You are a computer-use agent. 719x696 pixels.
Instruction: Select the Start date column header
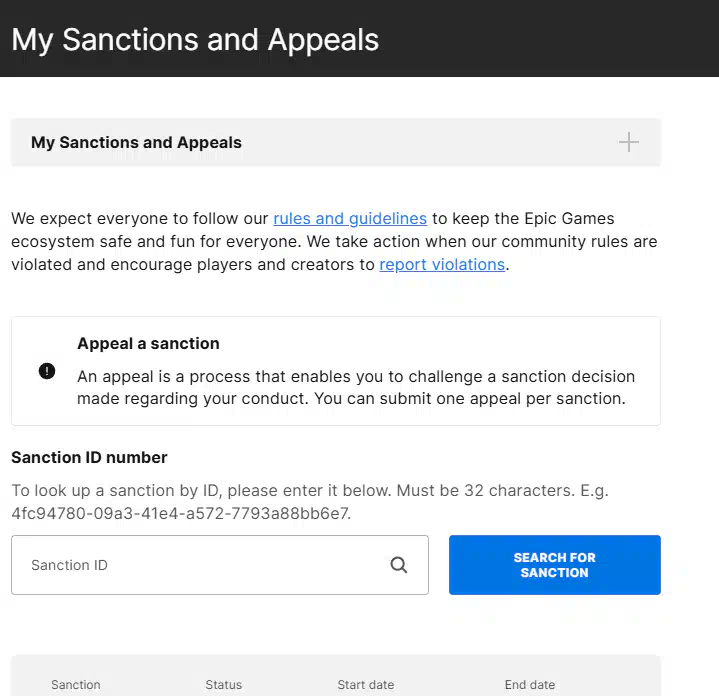click(x=366, y=685)
